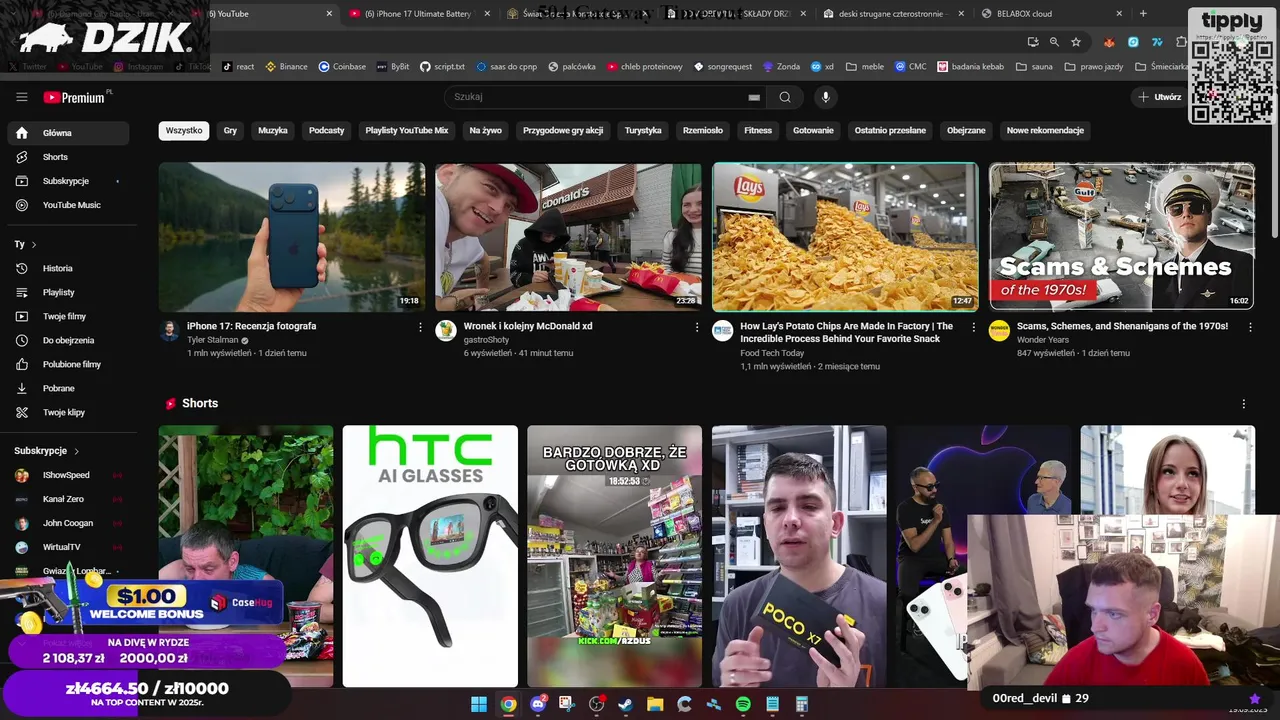Select the Podcasty filter chip

tap(326, 130)
